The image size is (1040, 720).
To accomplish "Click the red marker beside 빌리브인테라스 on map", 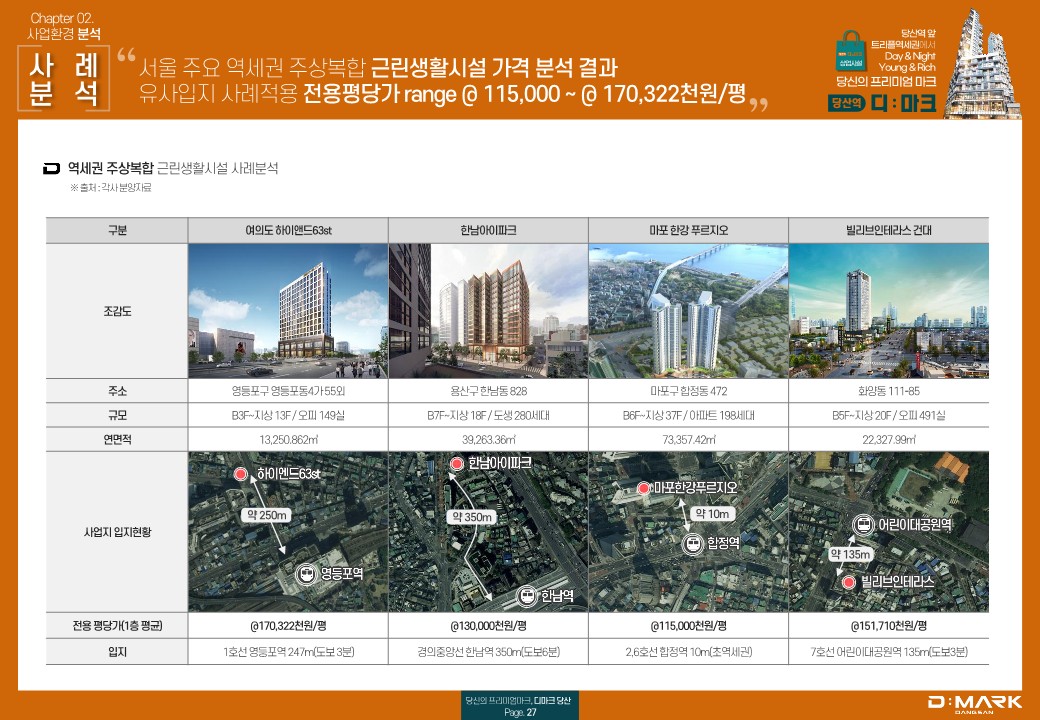I will [848, 583].
